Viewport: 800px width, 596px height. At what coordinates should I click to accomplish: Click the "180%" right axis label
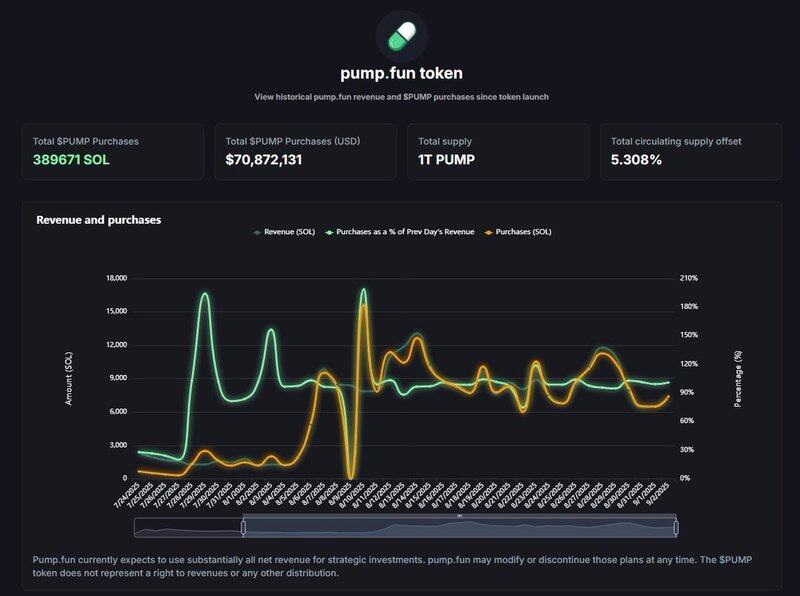coord(689,307)
